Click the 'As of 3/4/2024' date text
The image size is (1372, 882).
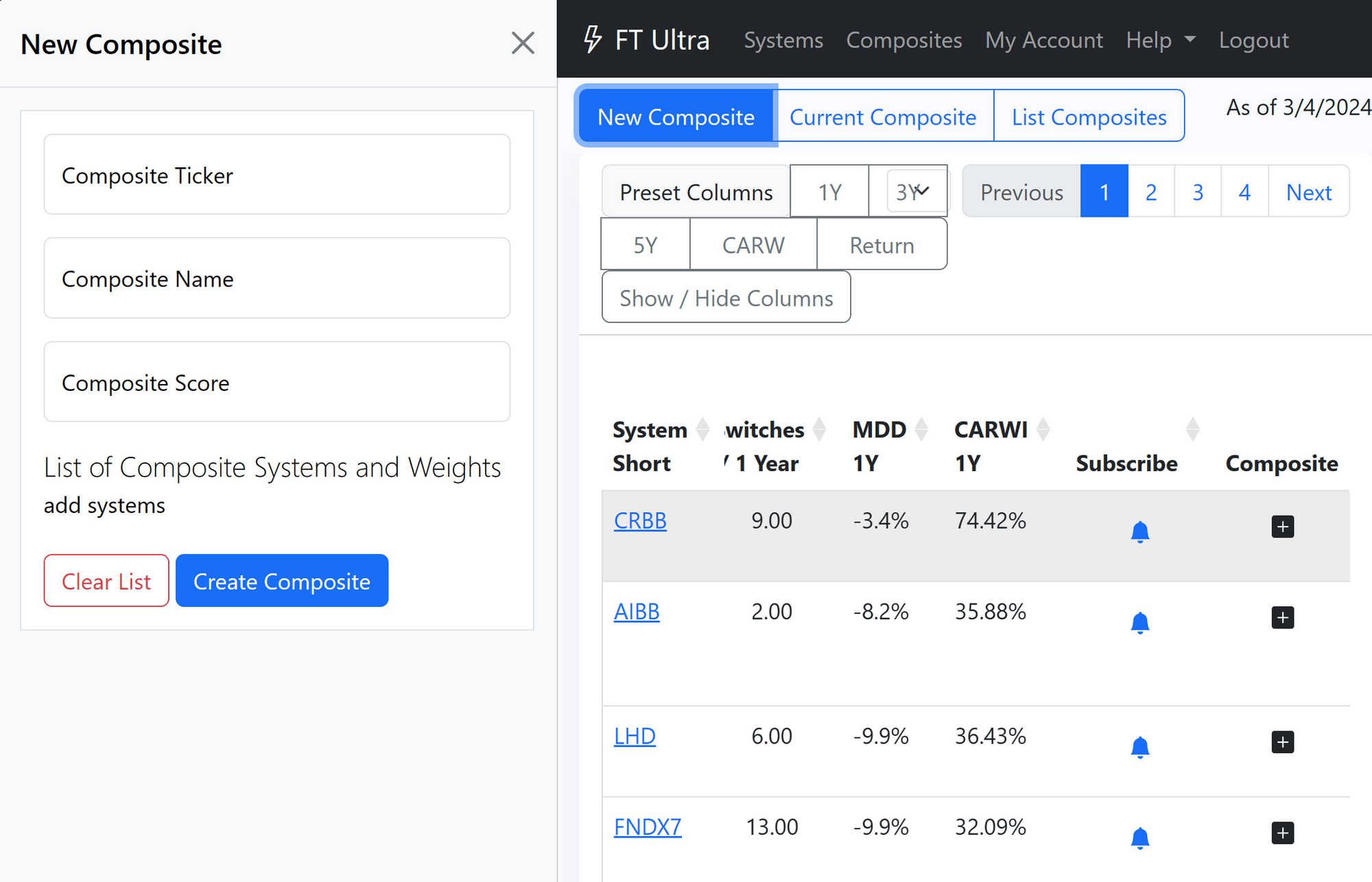click(1299, 107)
